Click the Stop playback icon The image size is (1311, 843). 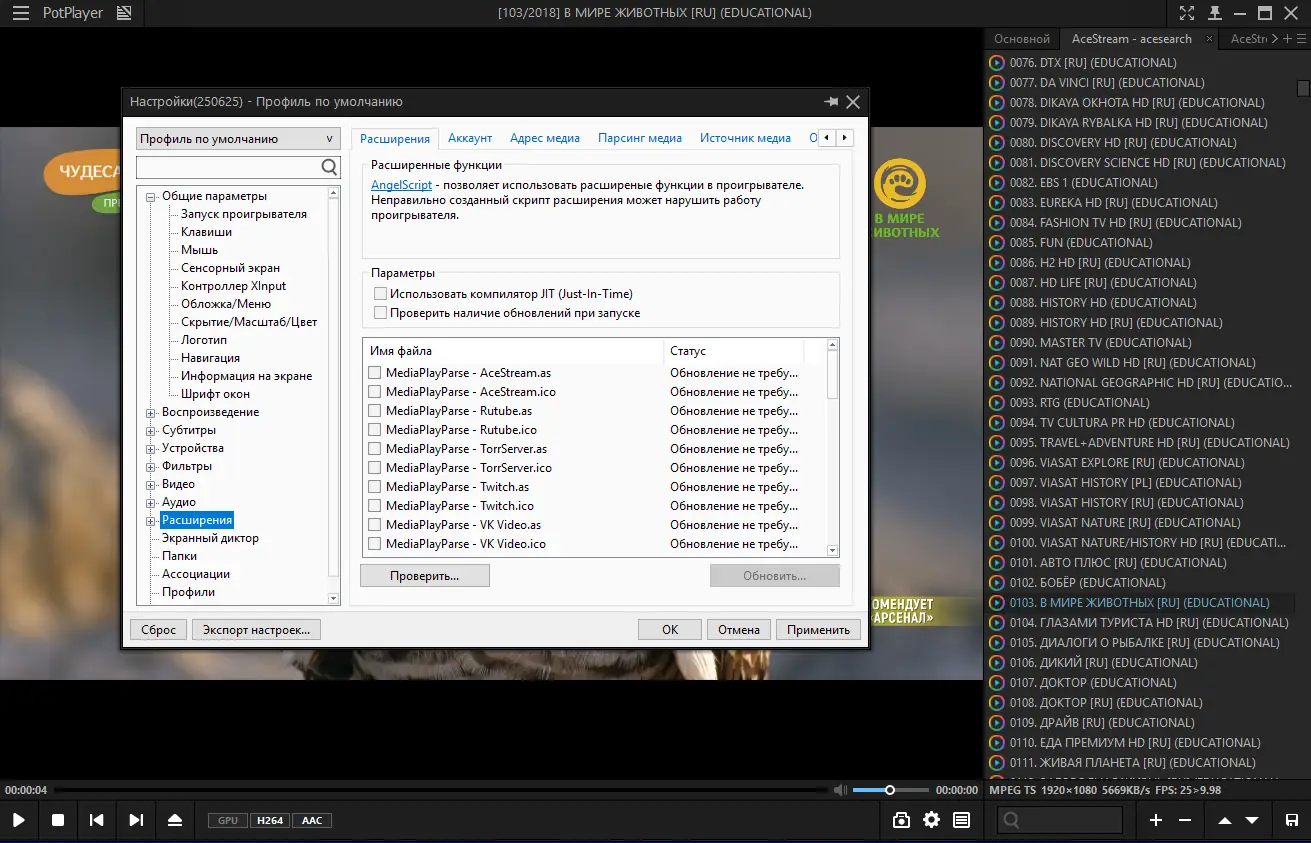(x=58, y=820)
